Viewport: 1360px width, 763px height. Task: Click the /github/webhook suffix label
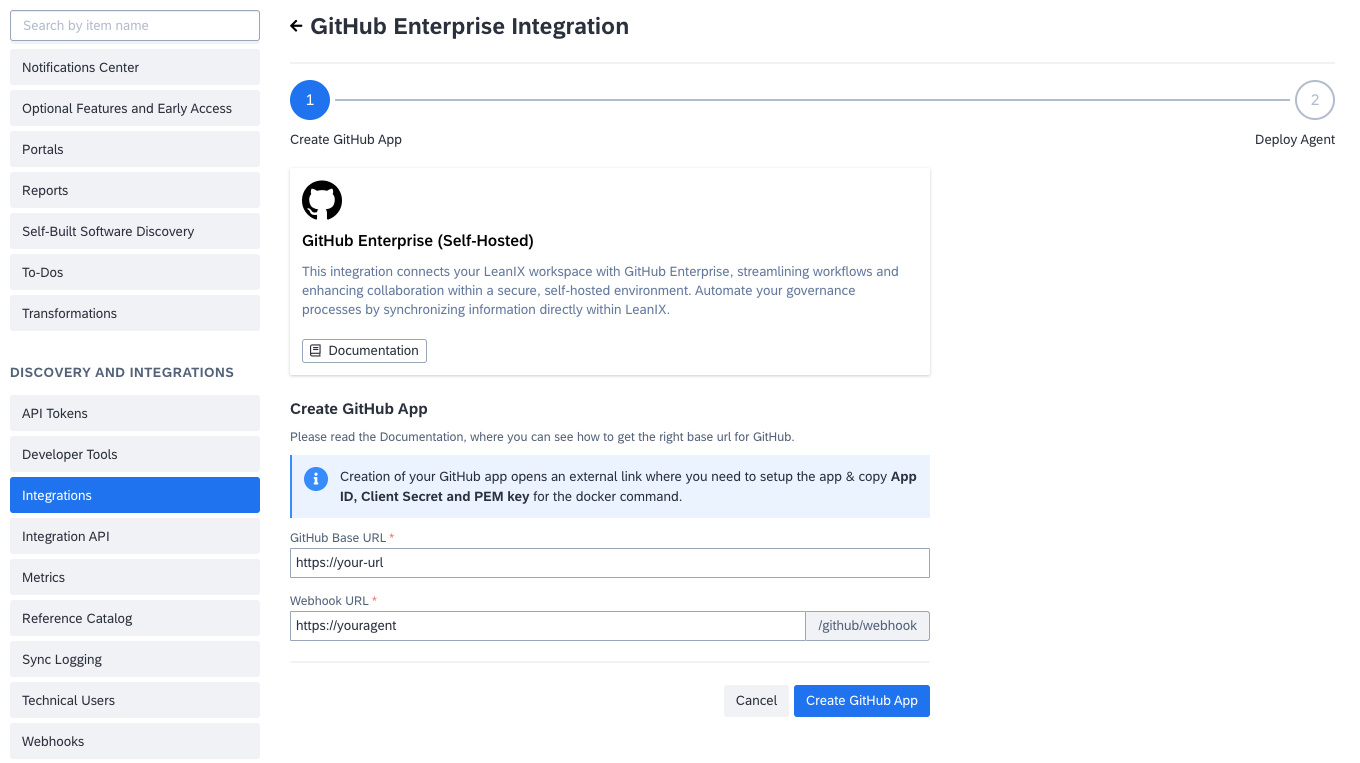868,626
